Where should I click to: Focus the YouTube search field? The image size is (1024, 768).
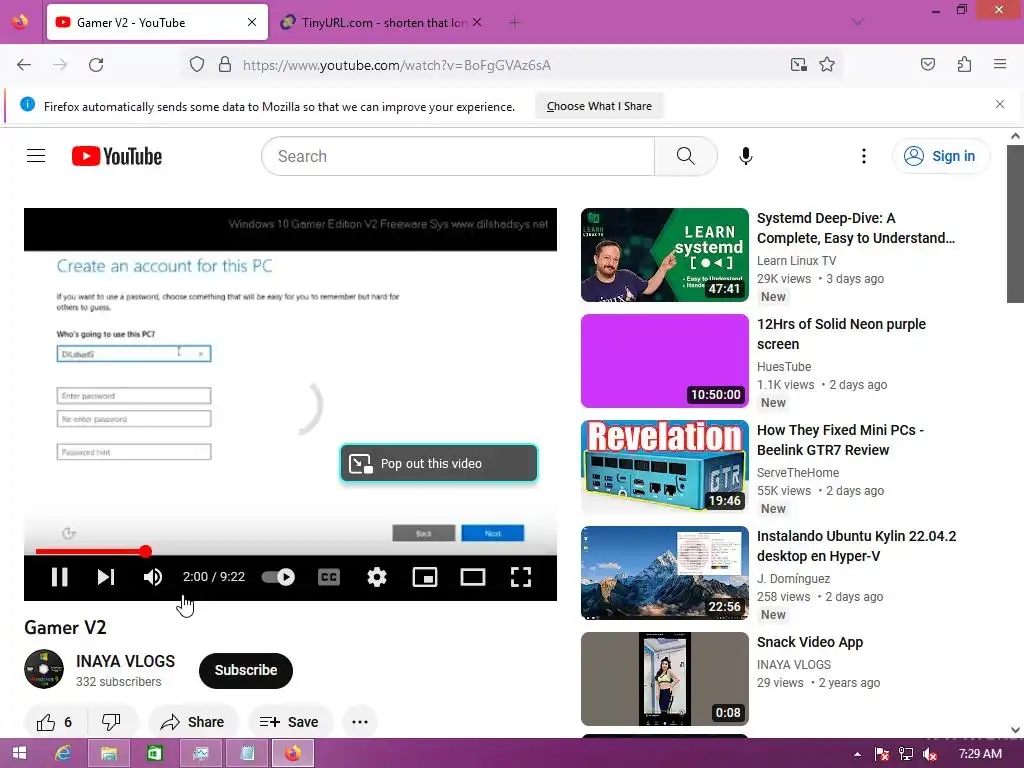point(458,156)
